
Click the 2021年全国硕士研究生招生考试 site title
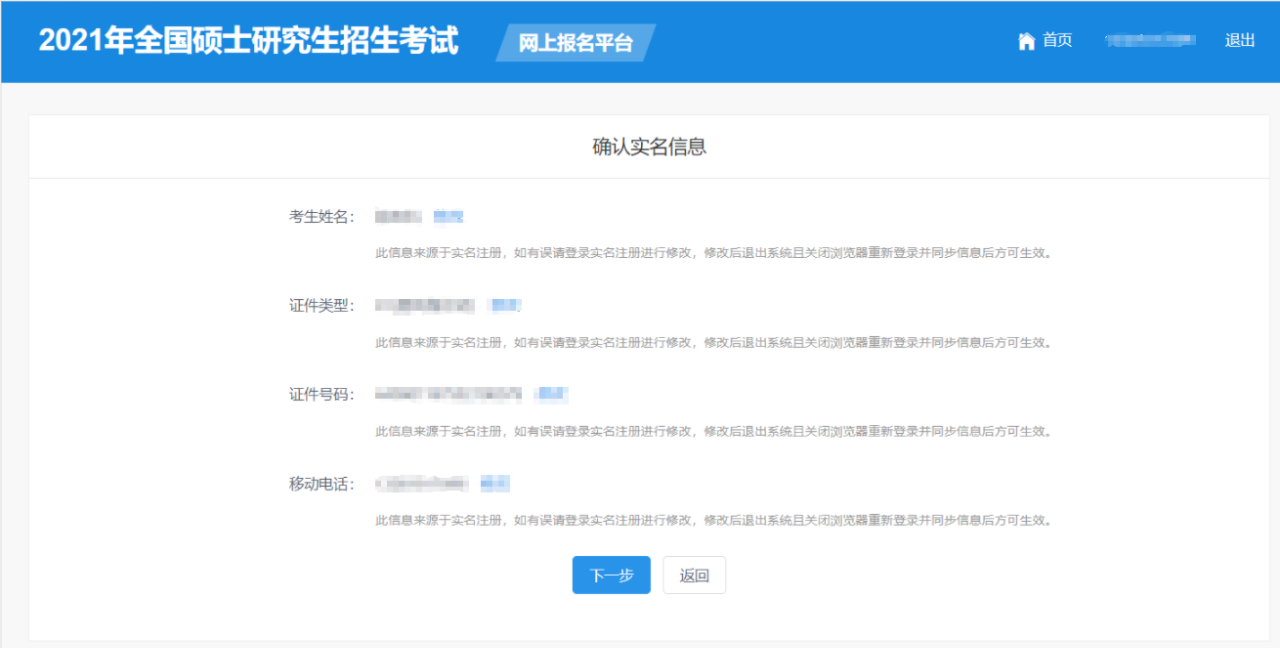coord(248,41)
